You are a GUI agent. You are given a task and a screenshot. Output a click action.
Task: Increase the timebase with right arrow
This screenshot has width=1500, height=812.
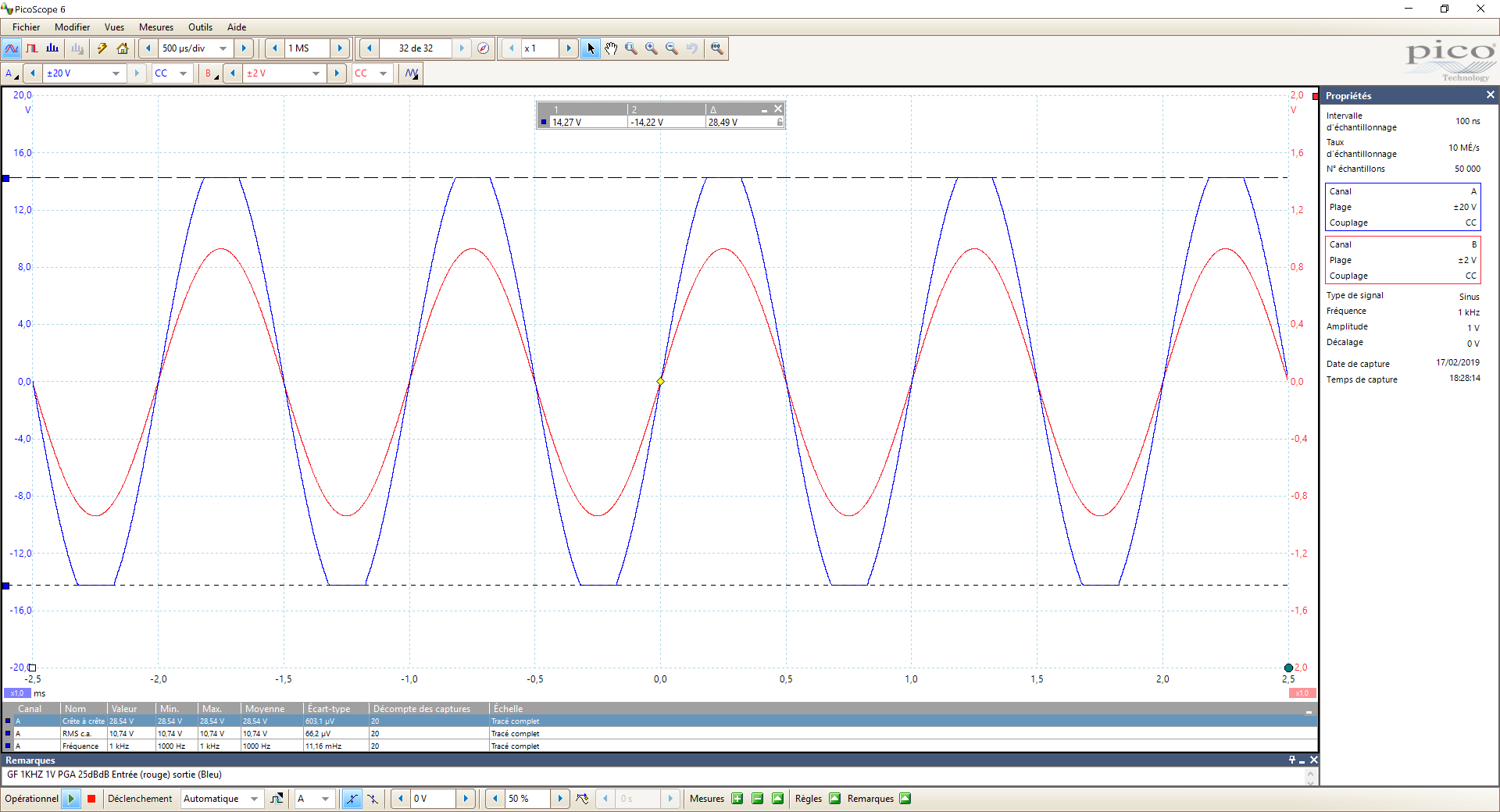click(x=244, y=48)
